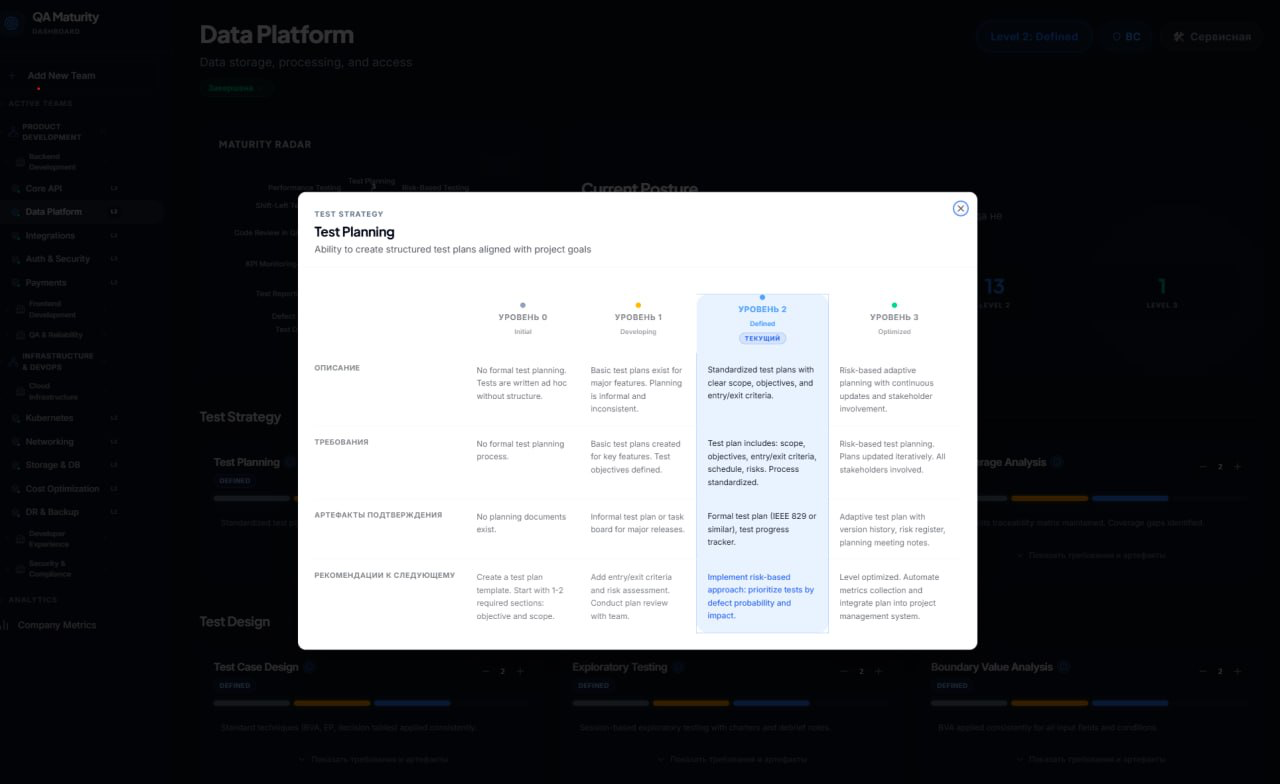Click the Сервисная button in header
1280x784 pixels.
point(1211,37)
